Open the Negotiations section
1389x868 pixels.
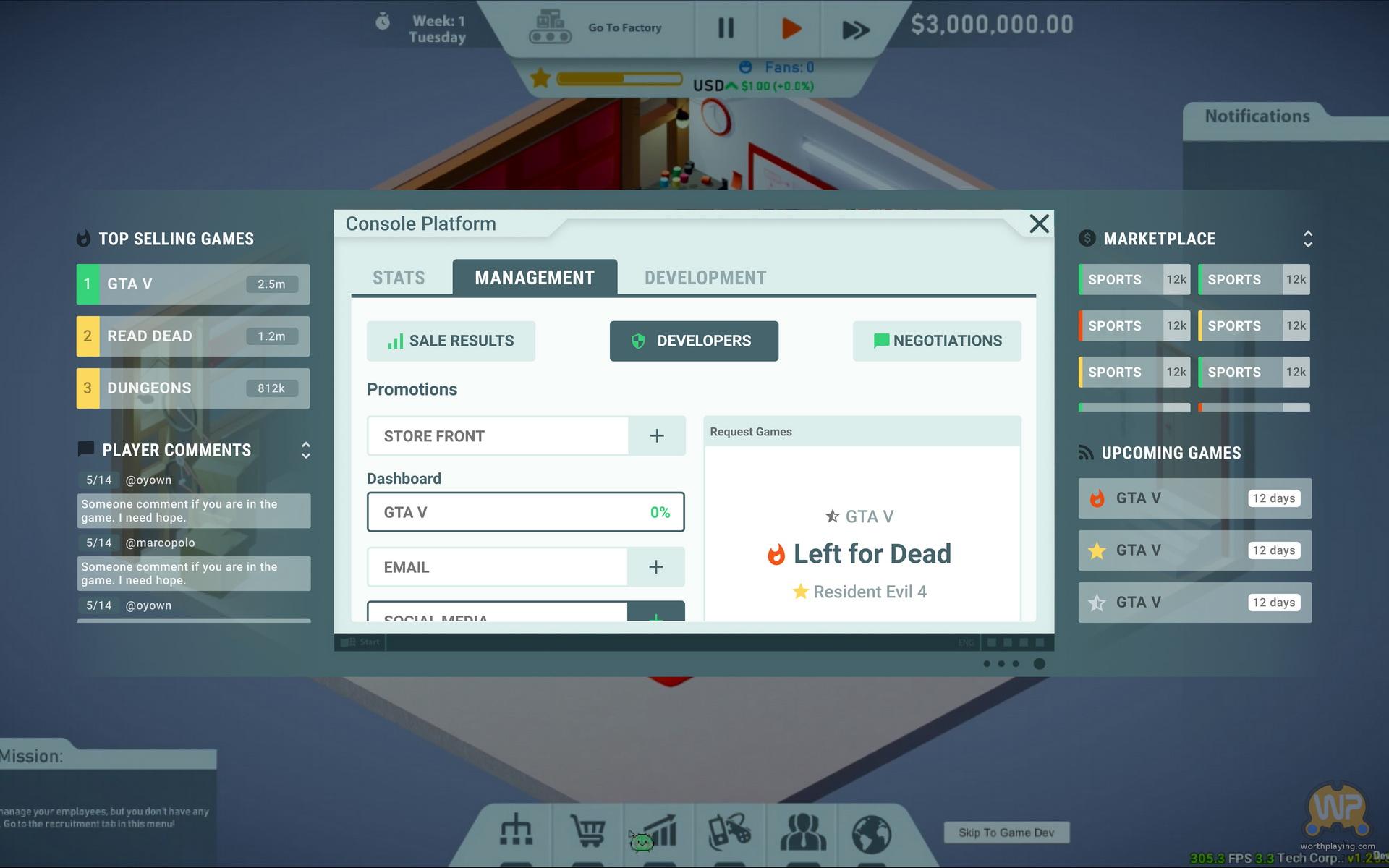[x=937, y=341]
